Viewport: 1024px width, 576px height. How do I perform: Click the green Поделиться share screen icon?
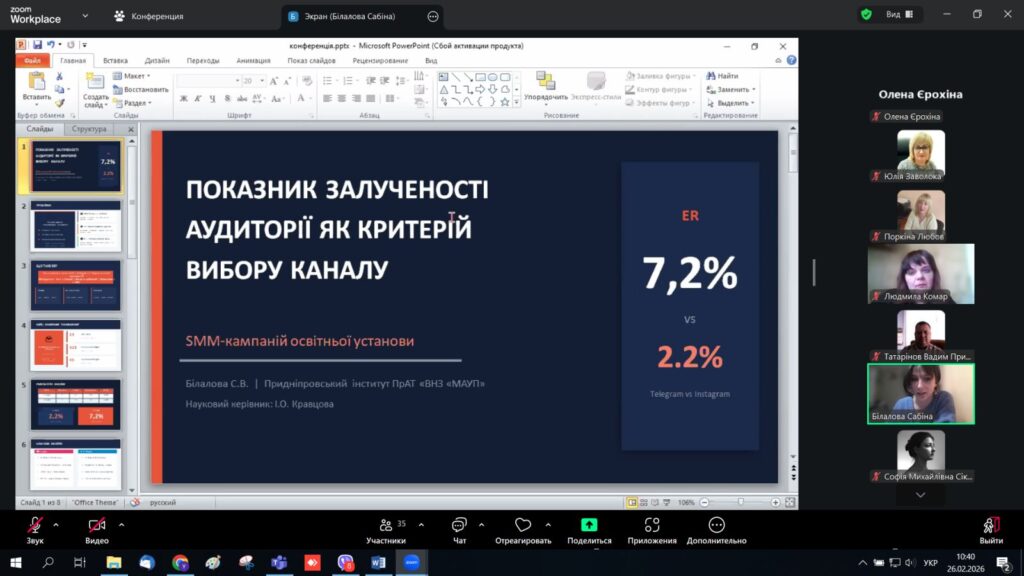point(589,525)
